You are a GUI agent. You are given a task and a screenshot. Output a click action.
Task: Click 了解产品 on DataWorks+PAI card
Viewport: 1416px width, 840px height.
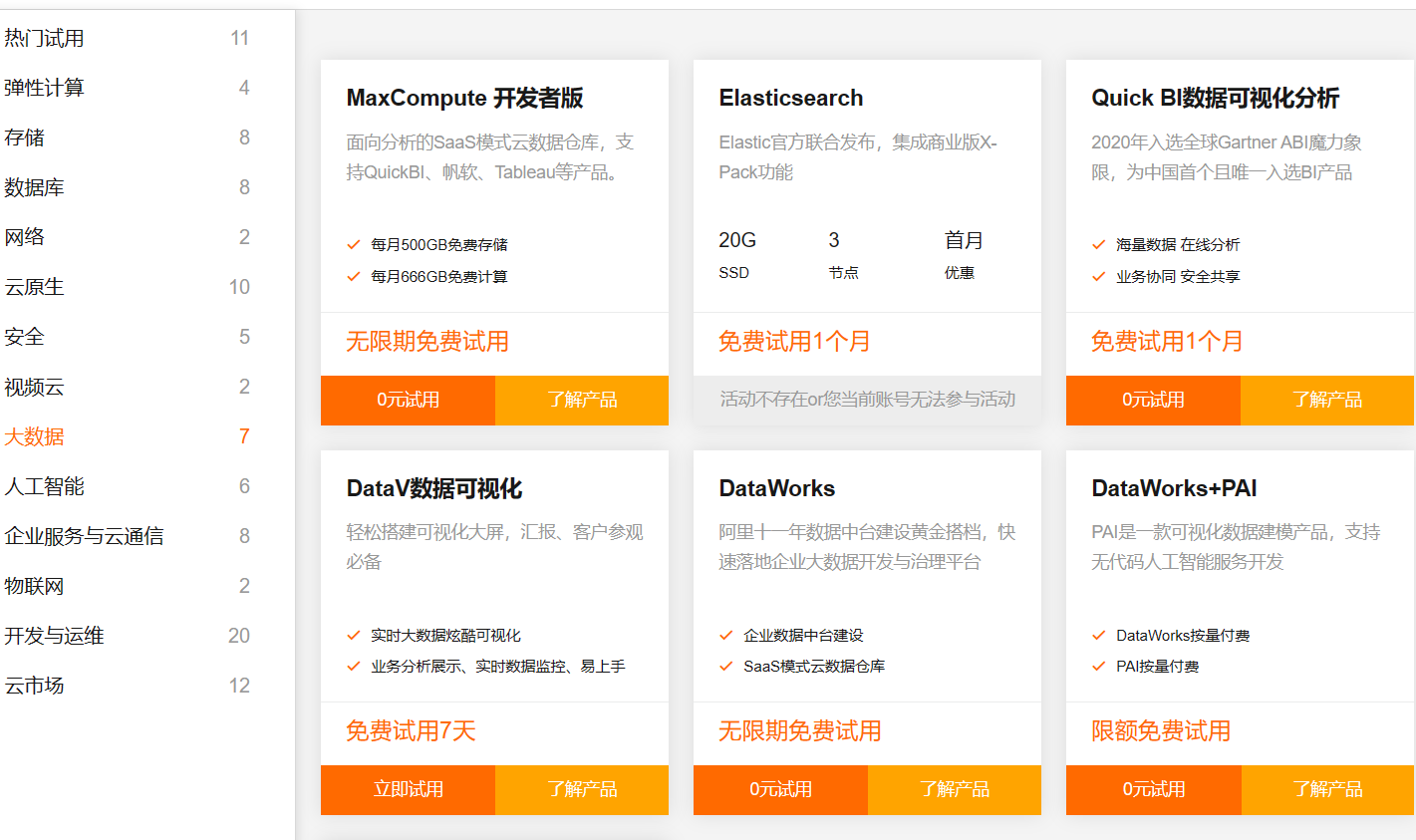[1327, 789]
